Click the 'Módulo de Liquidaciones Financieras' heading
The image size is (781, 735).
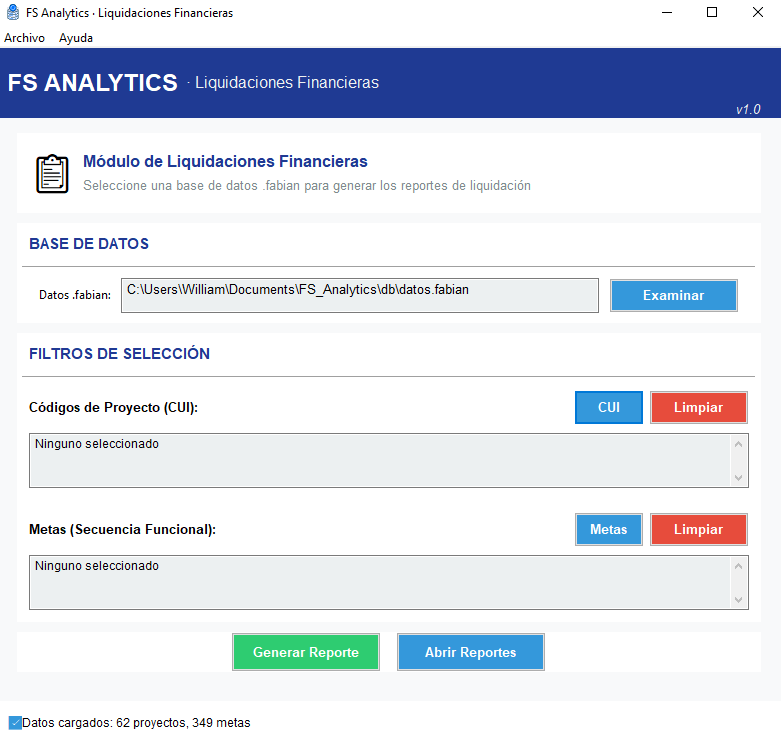click(225, 161)
